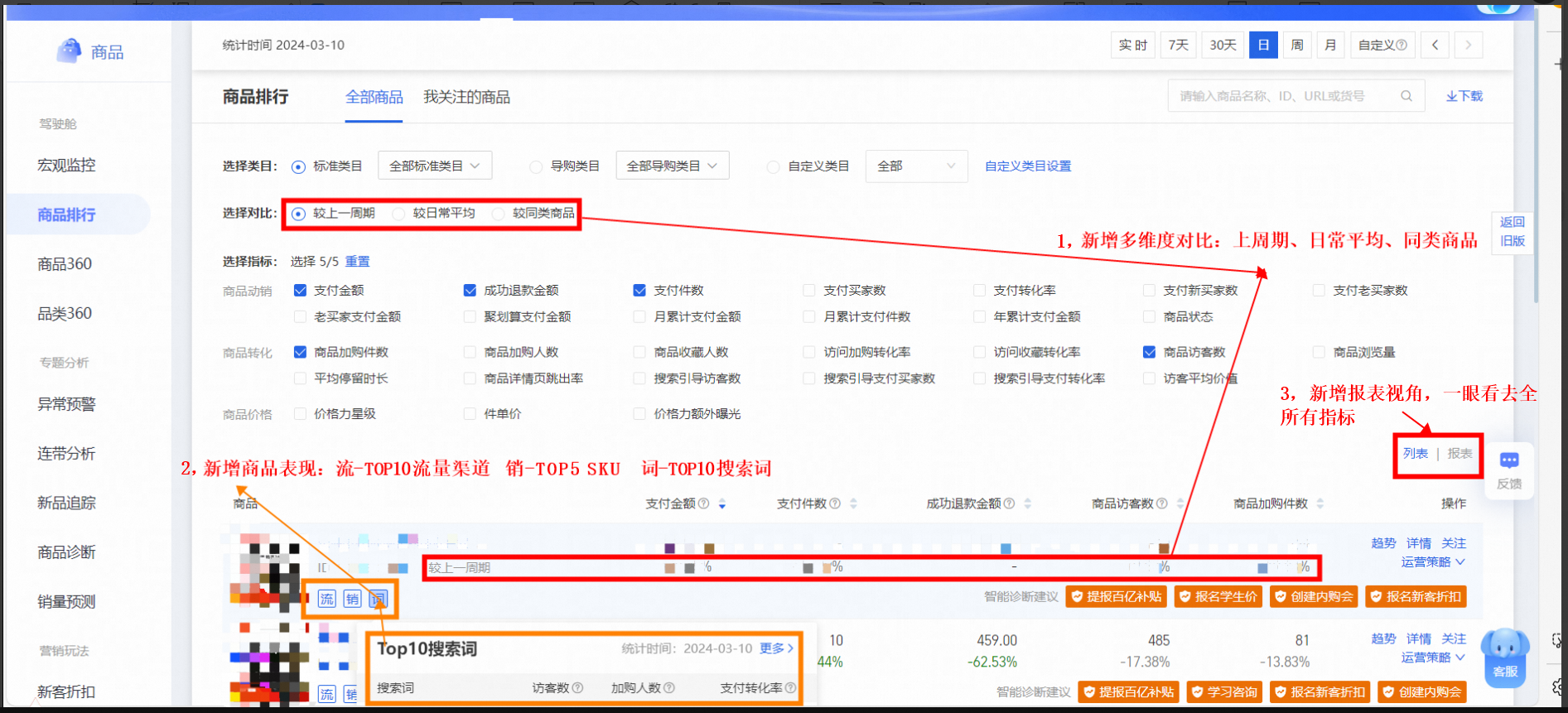This screenshot has height=713, width=1568.
Task: Click the 商品 logo icon in sidebar
Action: click(x=69, y=51)
